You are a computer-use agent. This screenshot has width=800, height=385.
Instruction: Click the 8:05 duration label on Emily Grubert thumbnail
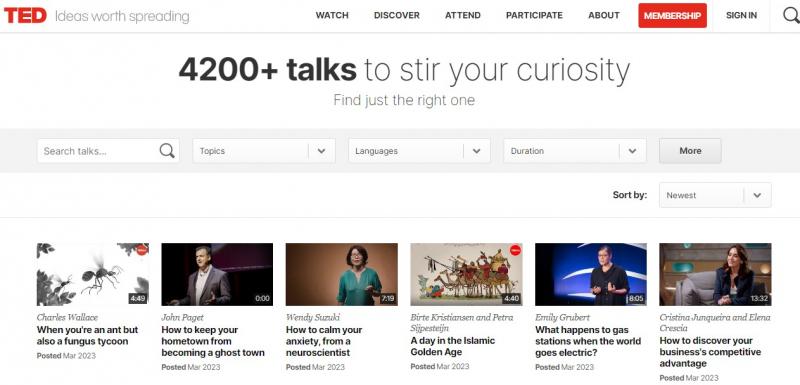636,298
